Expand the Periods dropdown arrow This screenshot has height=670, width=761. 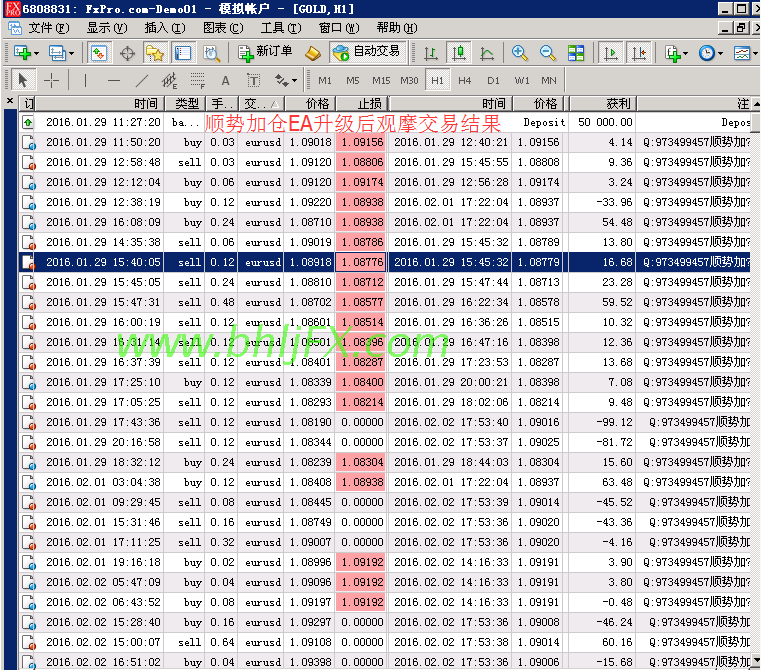720,53
